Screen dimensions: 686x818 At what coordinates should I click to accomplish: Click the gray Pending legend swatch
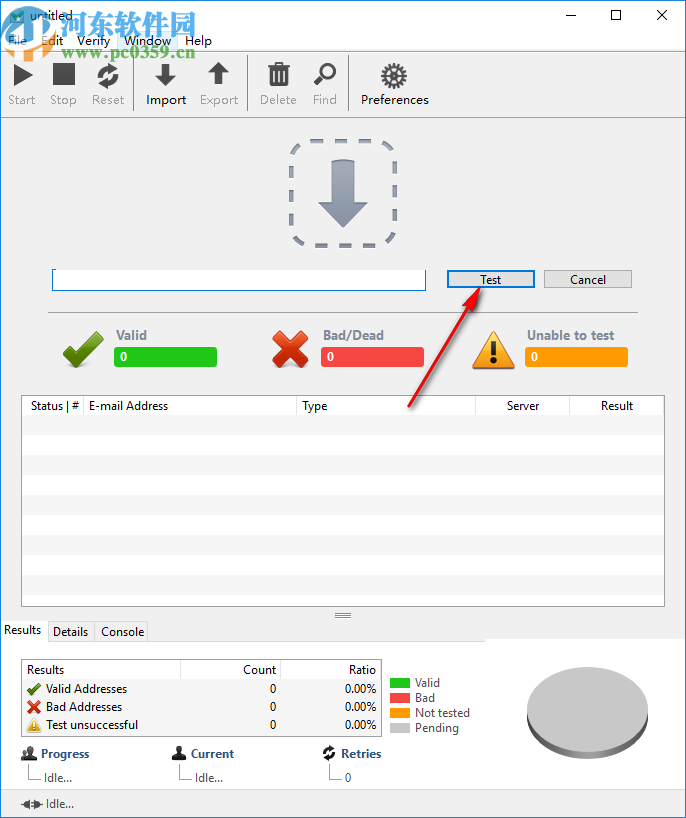[x=400, y=728]
